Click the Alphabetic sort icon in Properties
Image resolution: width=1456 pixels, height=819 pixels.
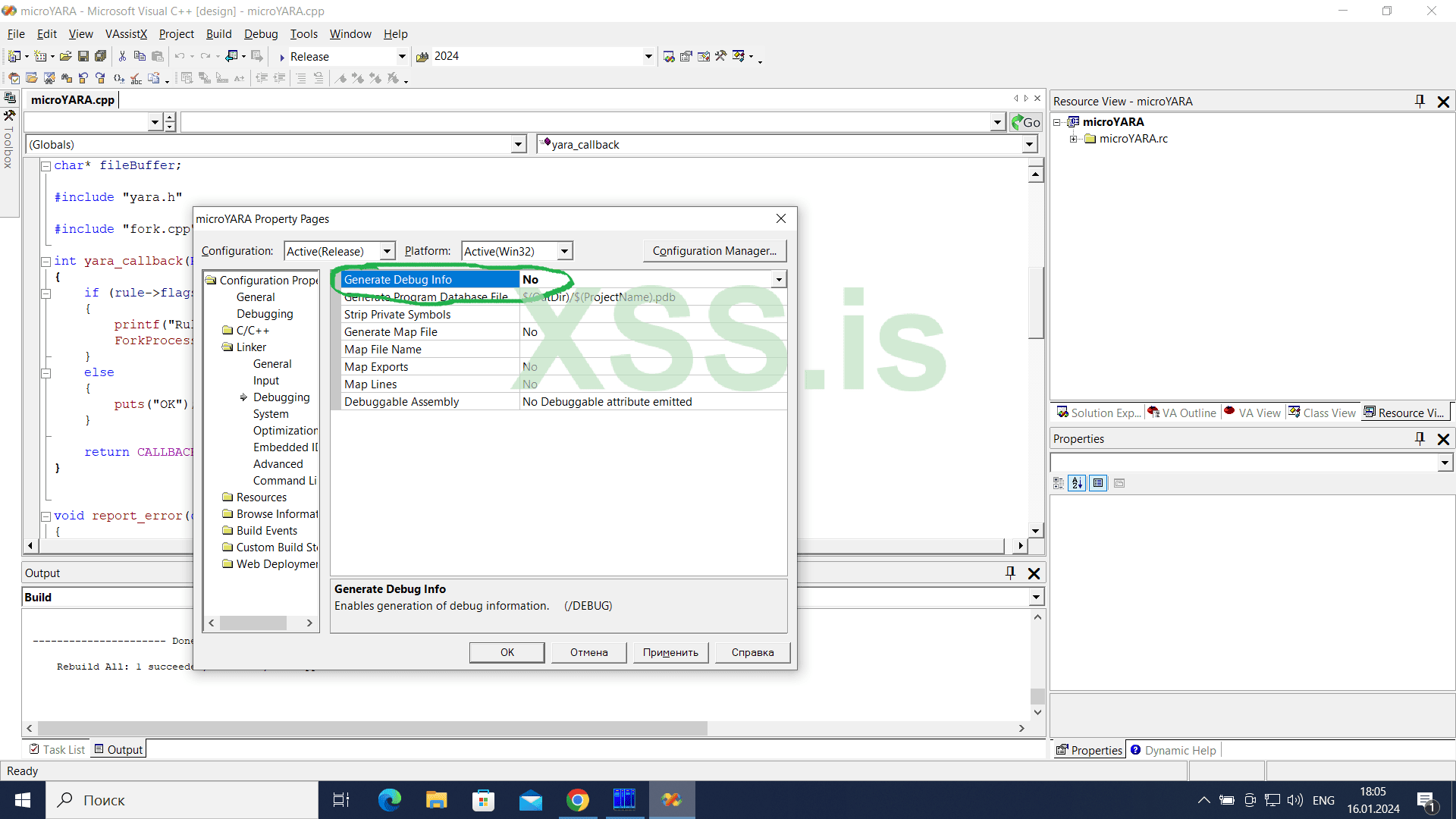(1077, 483)
